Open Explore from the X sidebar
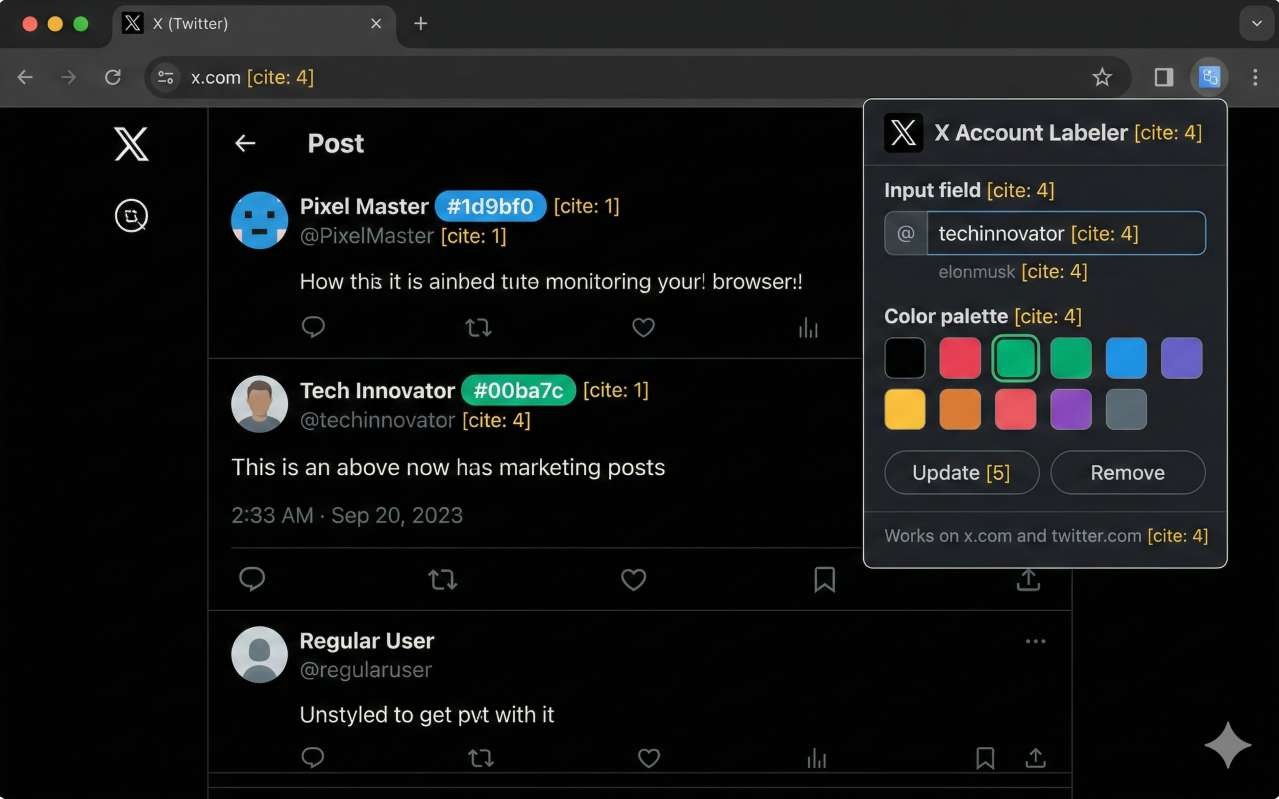This screenshot has width=1279, height=799. click(131, 215)
